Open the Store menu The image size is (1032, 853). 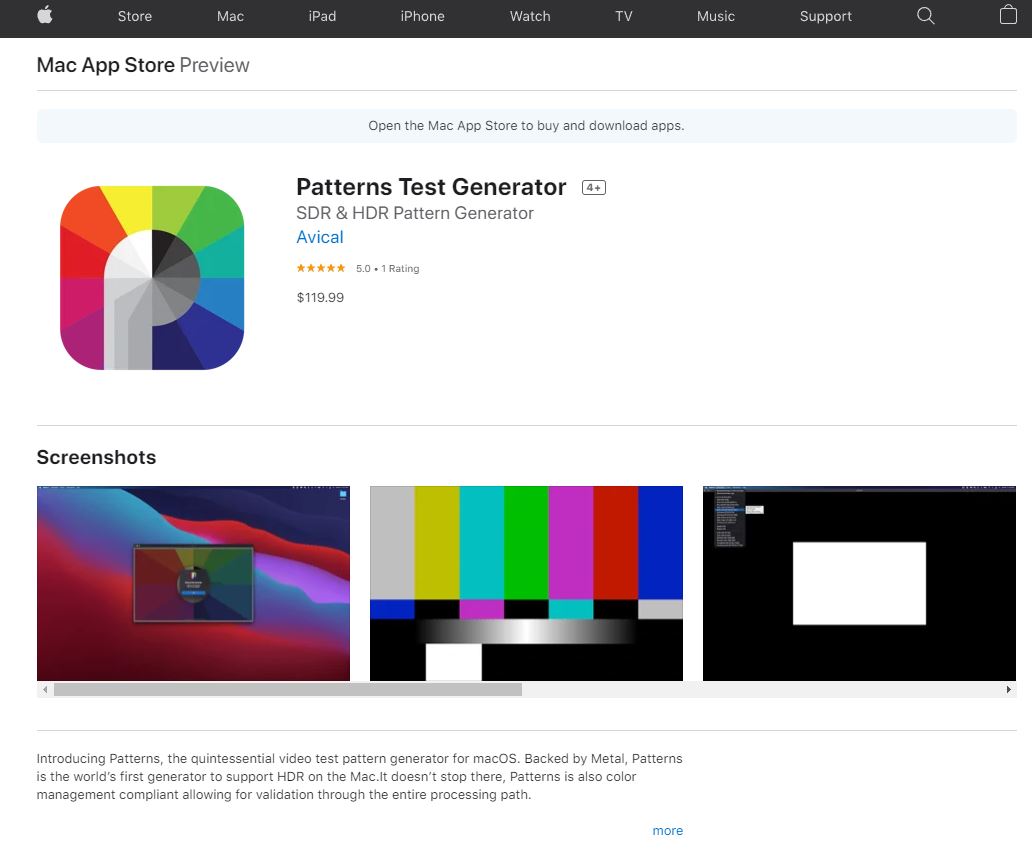coord(135,16)
